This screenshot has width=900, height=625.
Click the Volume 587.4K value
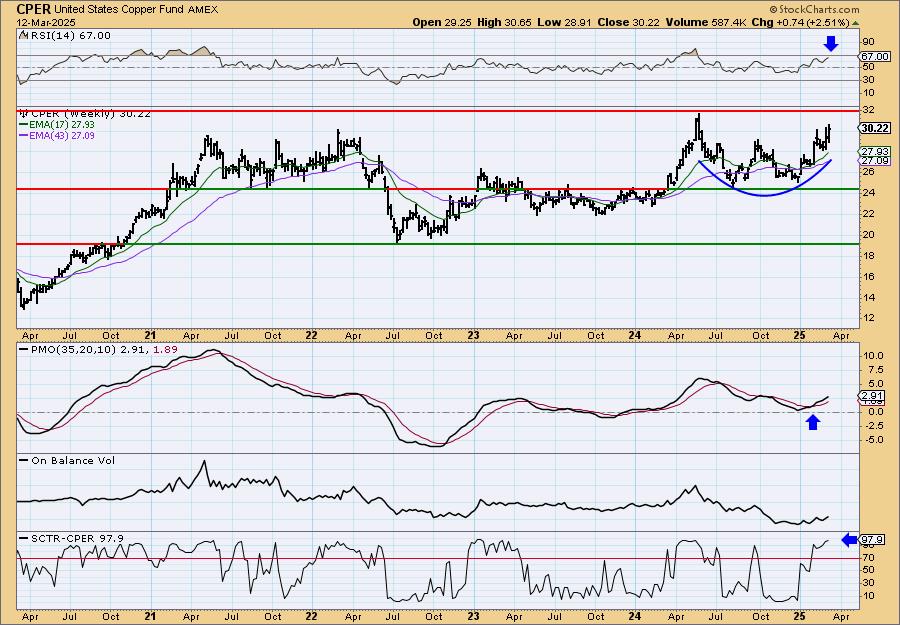click(x=704, y=22)
